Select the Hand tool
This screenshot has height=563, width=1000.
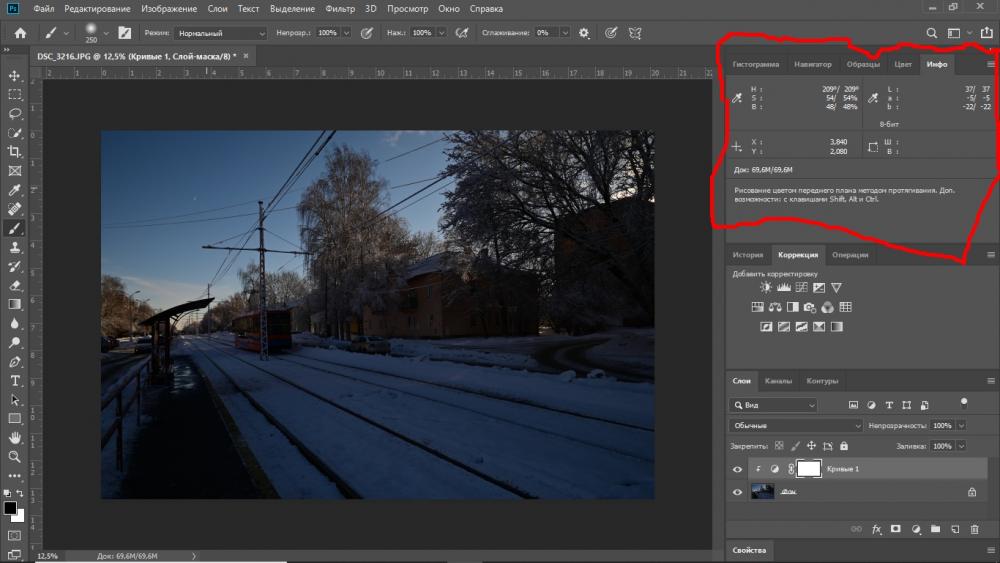(14, 438)
